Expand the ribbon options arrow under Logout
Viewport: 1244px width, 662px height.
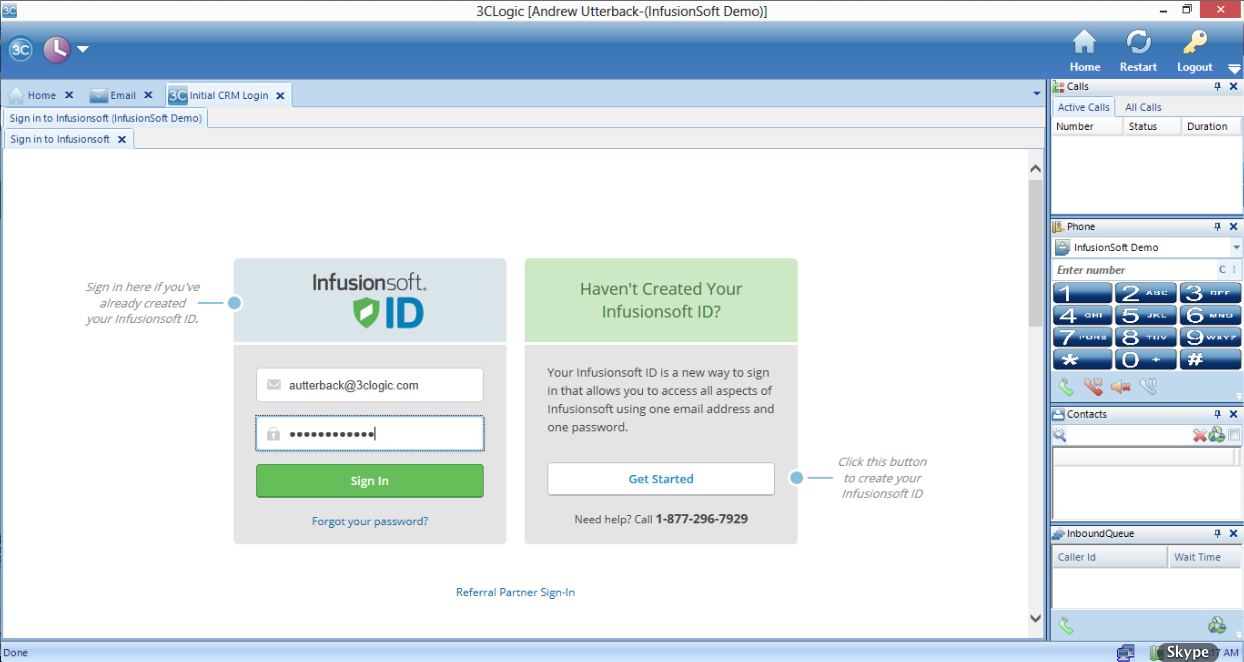[x=1234, y=69]
